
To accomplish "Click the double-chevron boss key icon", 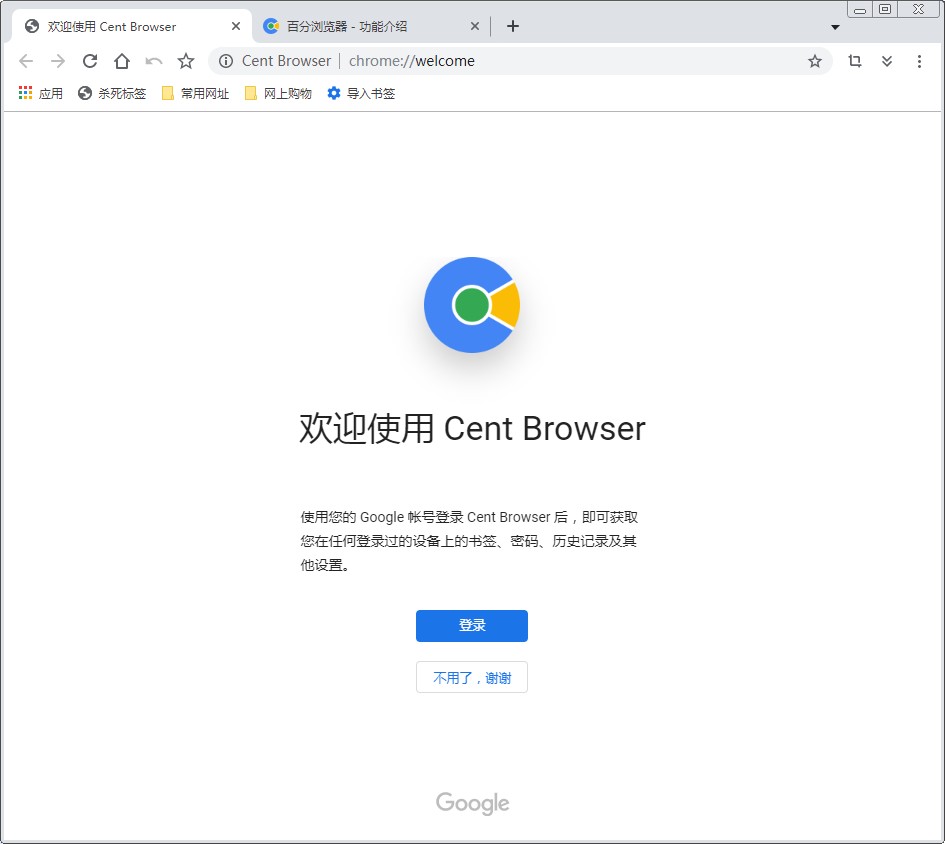I will 887,61.
